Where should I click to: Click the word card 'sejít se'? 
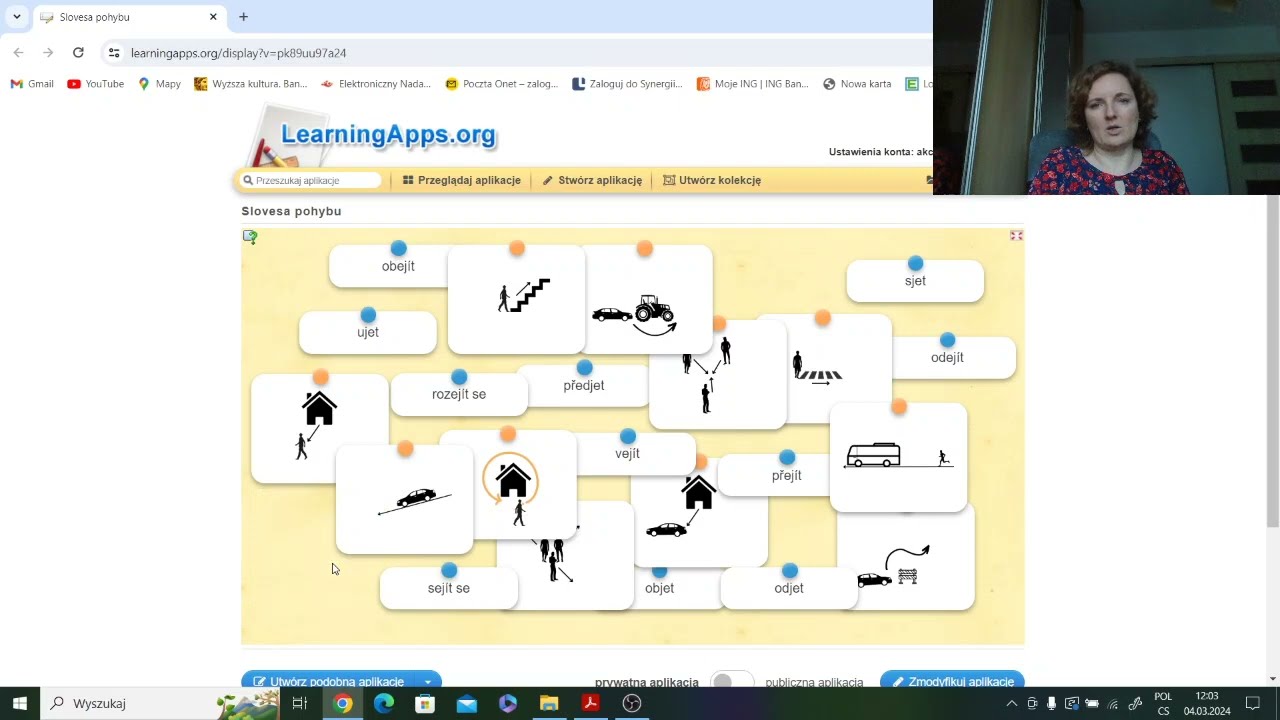tap(449, 588)
